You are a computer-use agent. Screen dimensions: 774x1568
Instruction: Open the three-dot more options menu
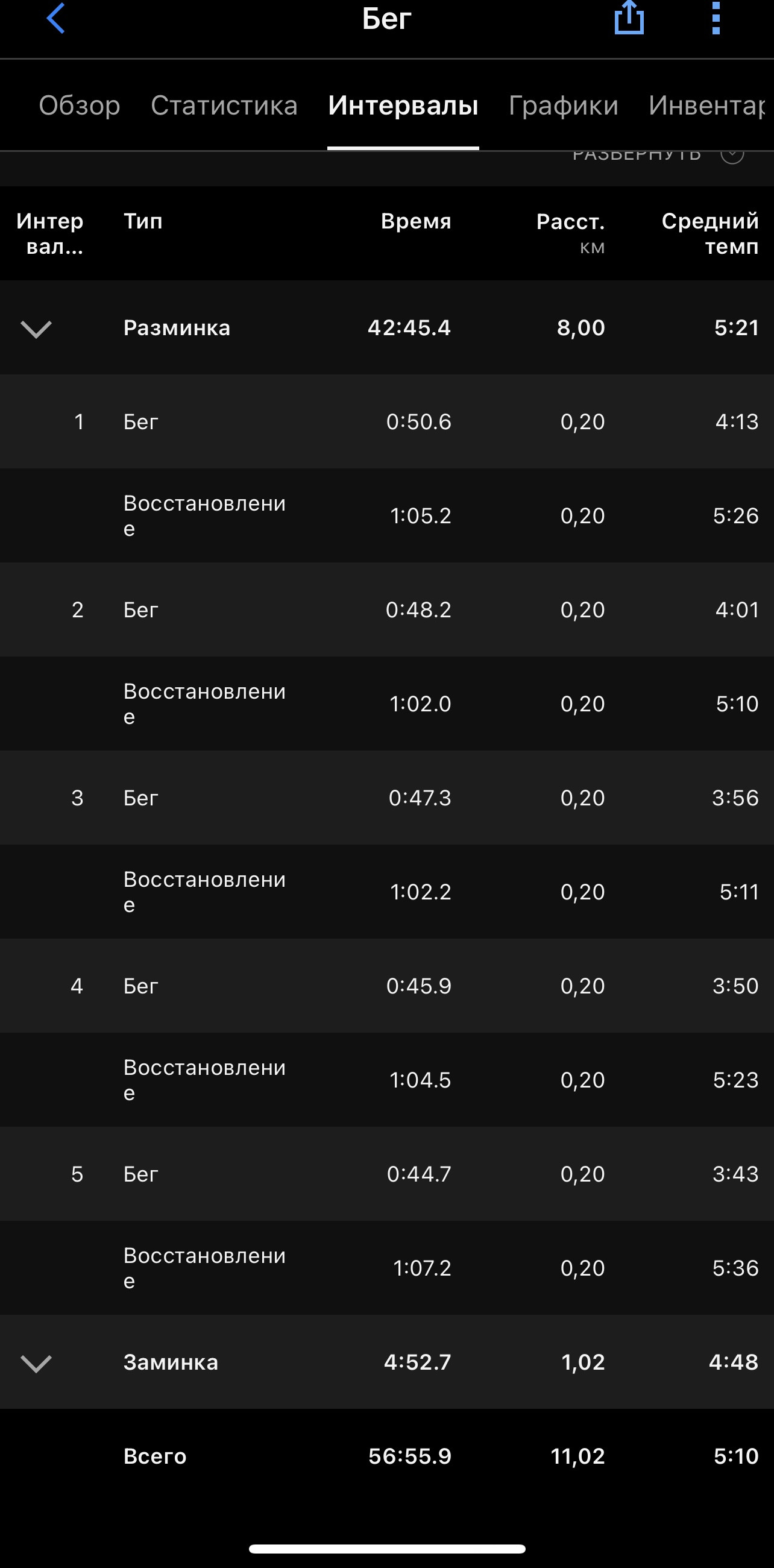(x=716, y=17)
